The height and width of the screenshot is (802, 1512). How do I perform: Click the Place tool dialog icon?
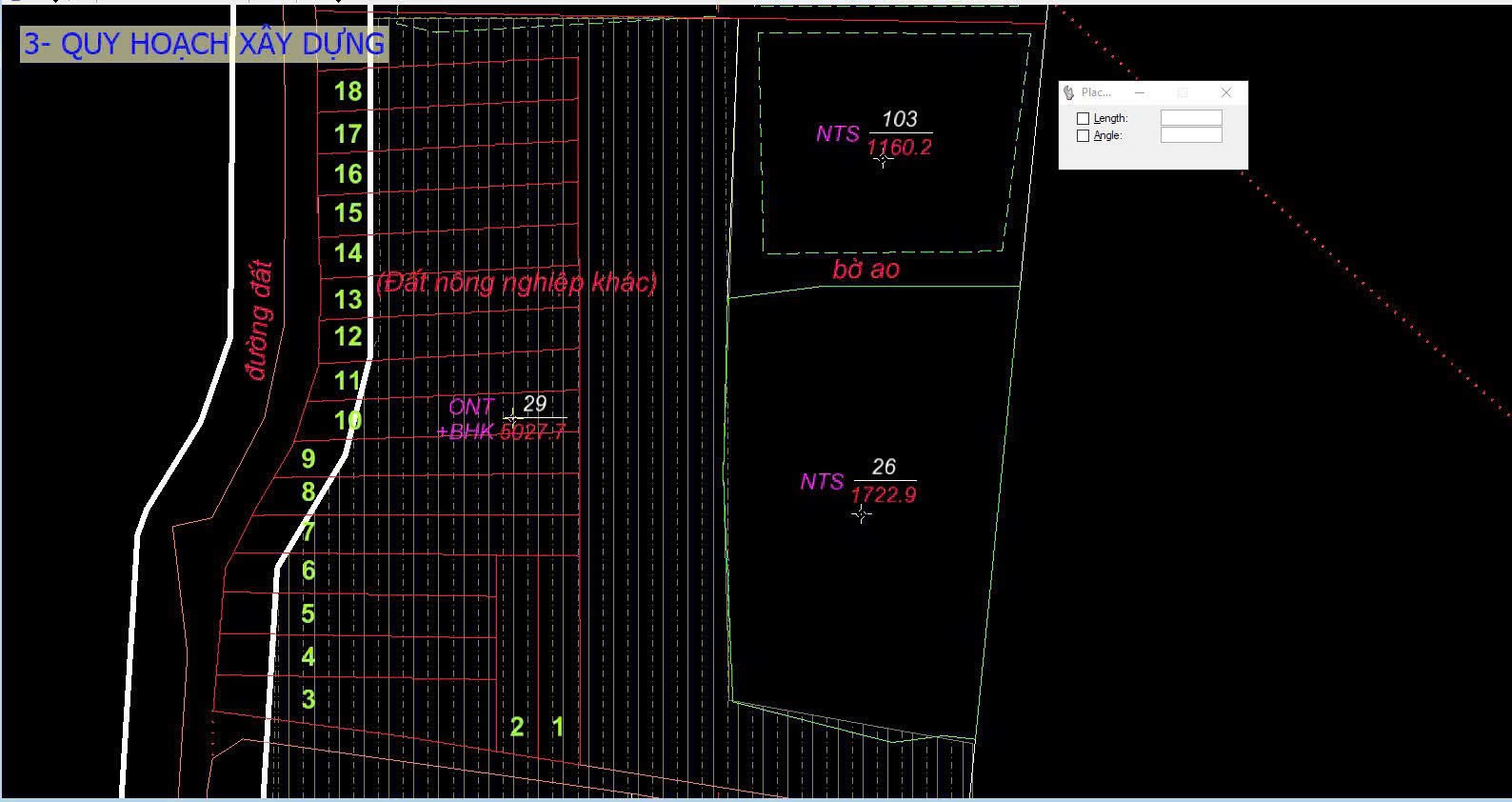1069,92
